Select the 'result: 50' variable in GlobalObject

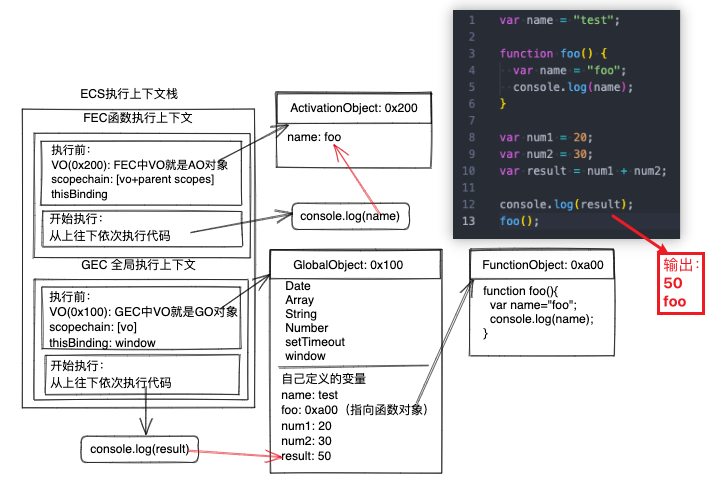click(306, 456)
